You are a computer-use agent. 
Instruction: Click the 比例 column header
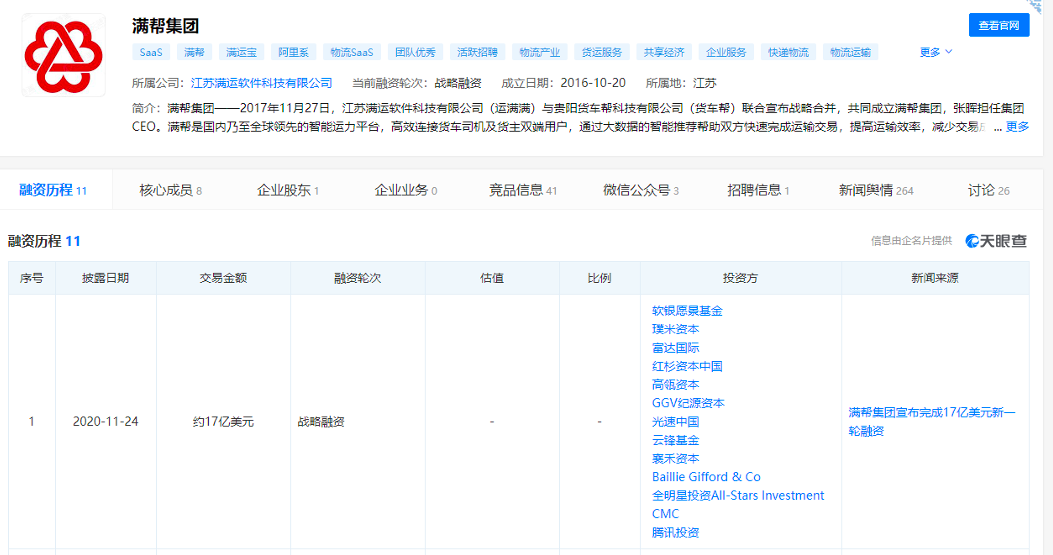pyautogui.click(x=599, y=278)
